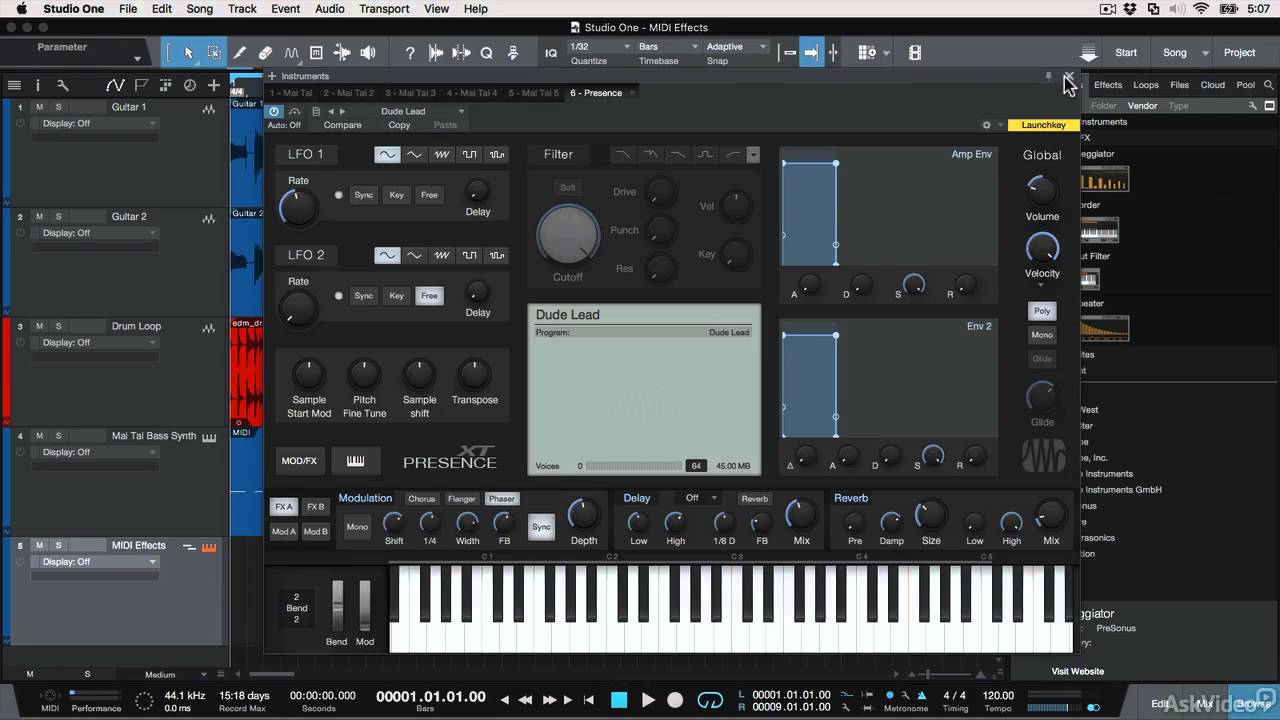Toggle Presence plugin power activate button
1280x720 pixels.
(274, 112)
